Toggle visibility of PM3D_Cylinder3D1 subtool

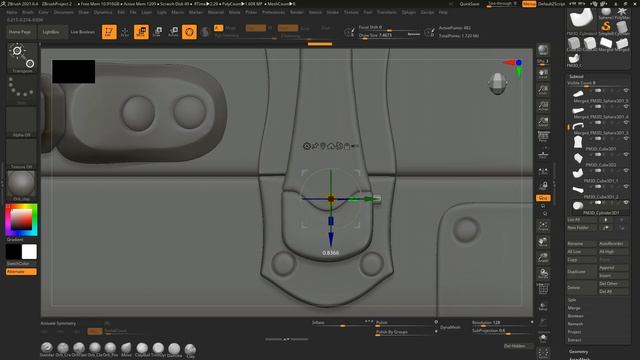[626, 203]
